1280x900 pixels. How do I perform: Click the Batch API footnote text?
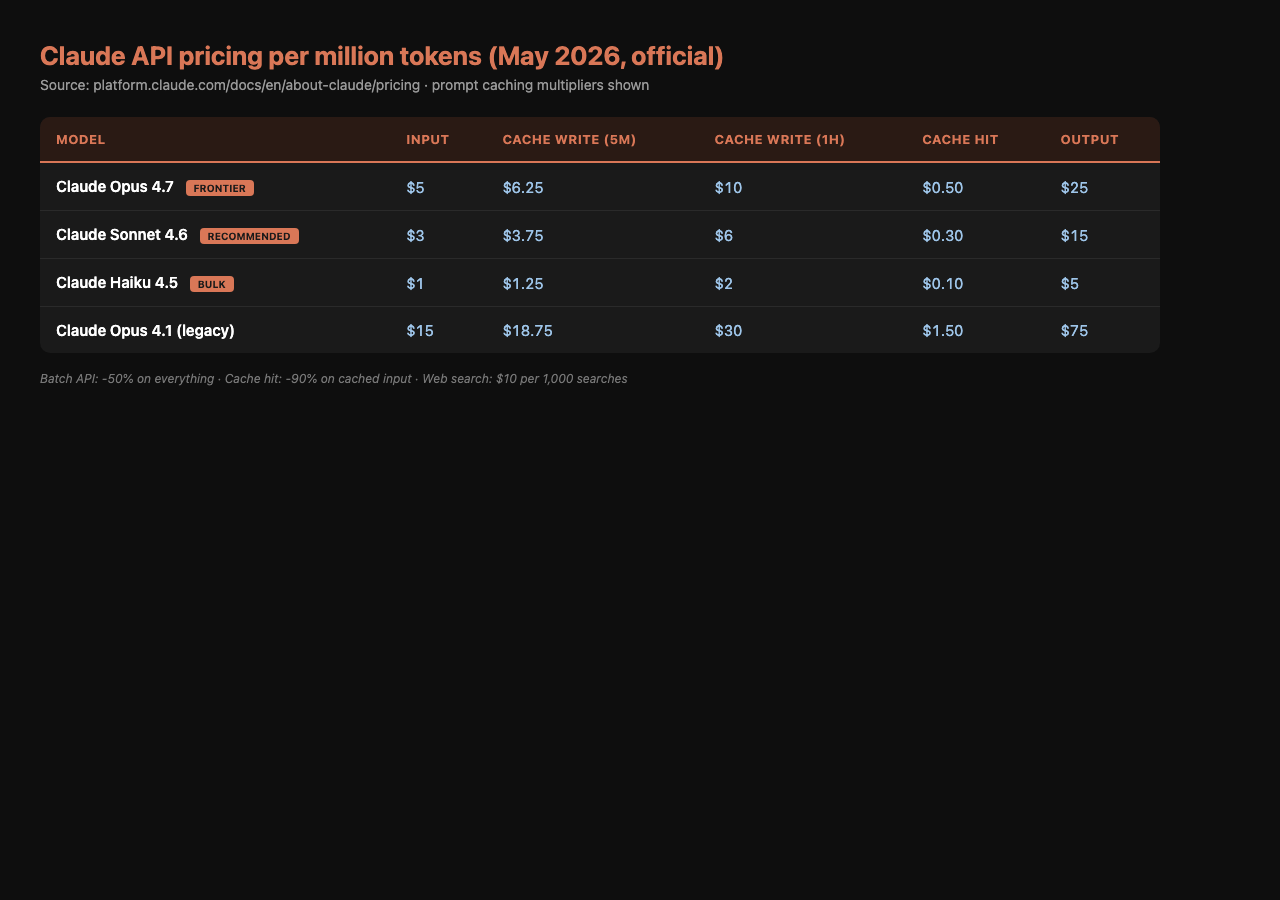(334, 379)
